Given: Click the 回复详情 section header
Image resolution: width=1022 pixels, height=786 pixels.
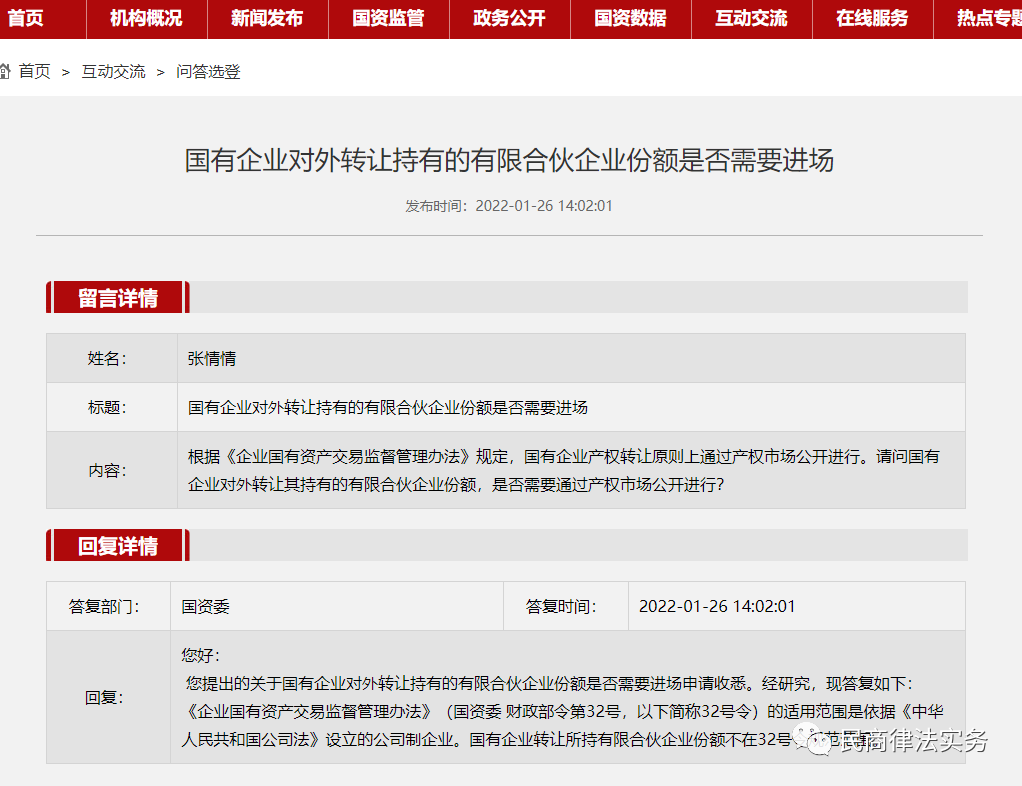Looking at the screenshot, I should coord(117,545).
